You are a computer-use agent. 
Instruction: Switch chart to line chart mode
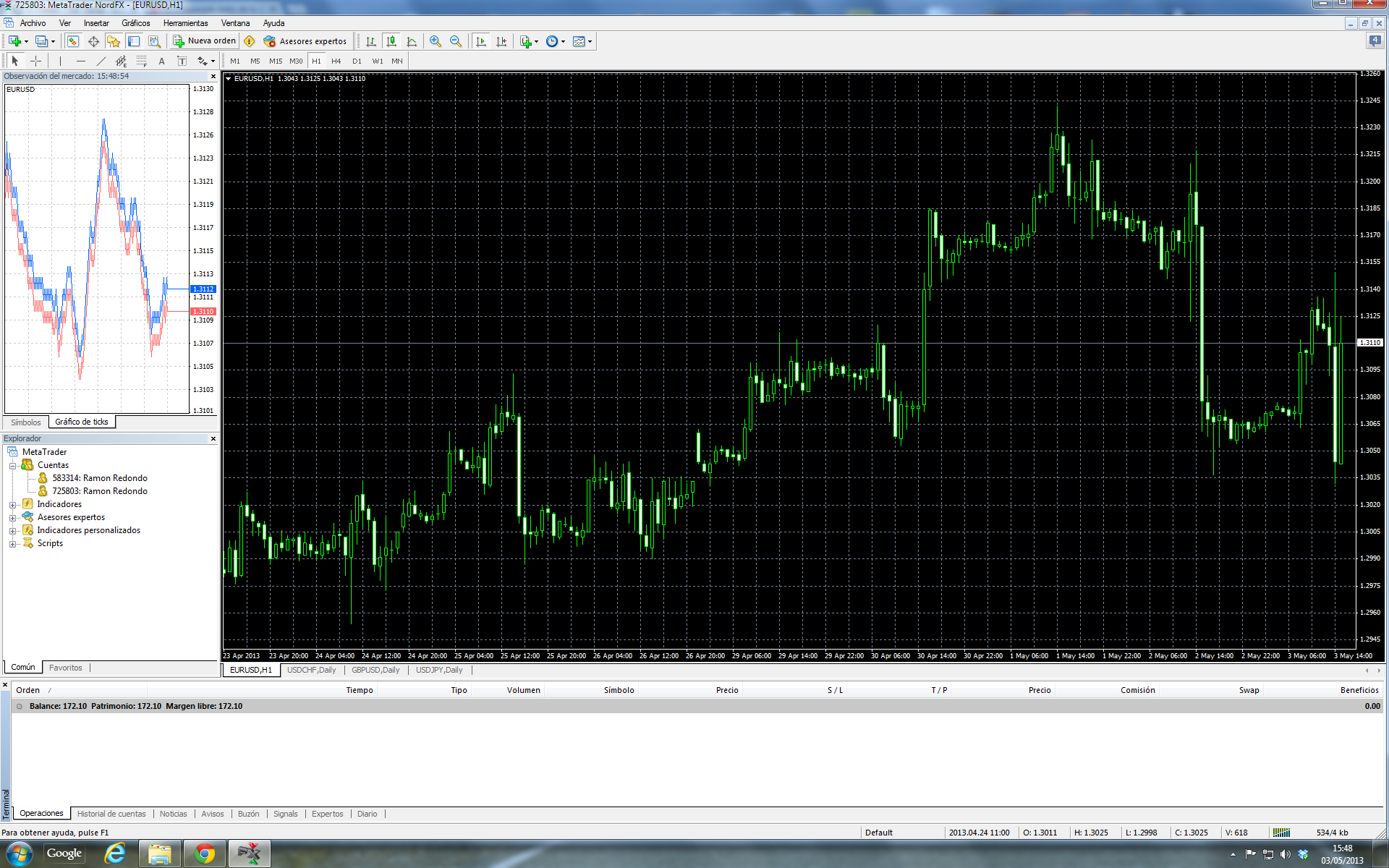(x=412, y=41)
